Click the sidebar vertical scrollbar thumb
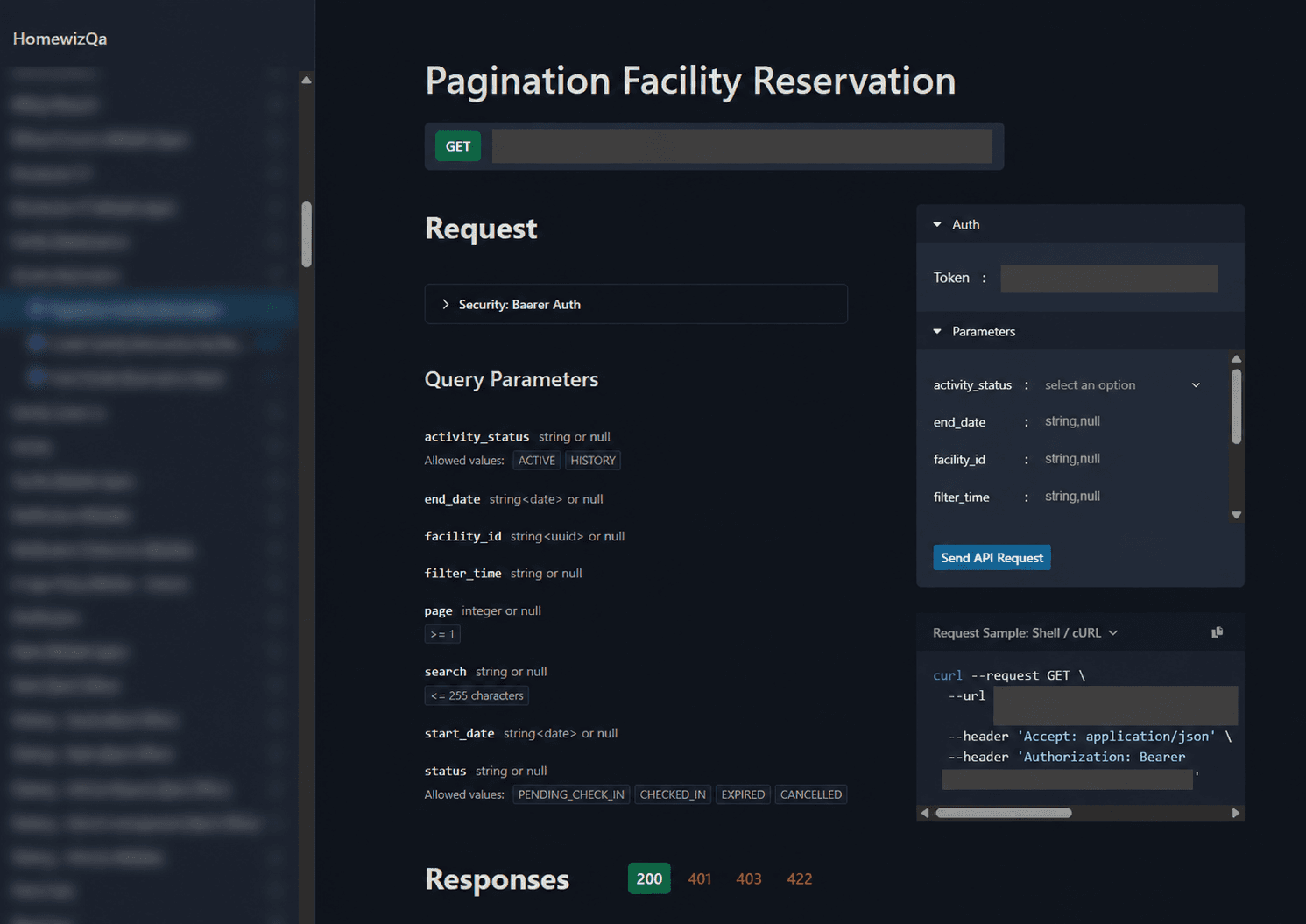 pos(307,234)
